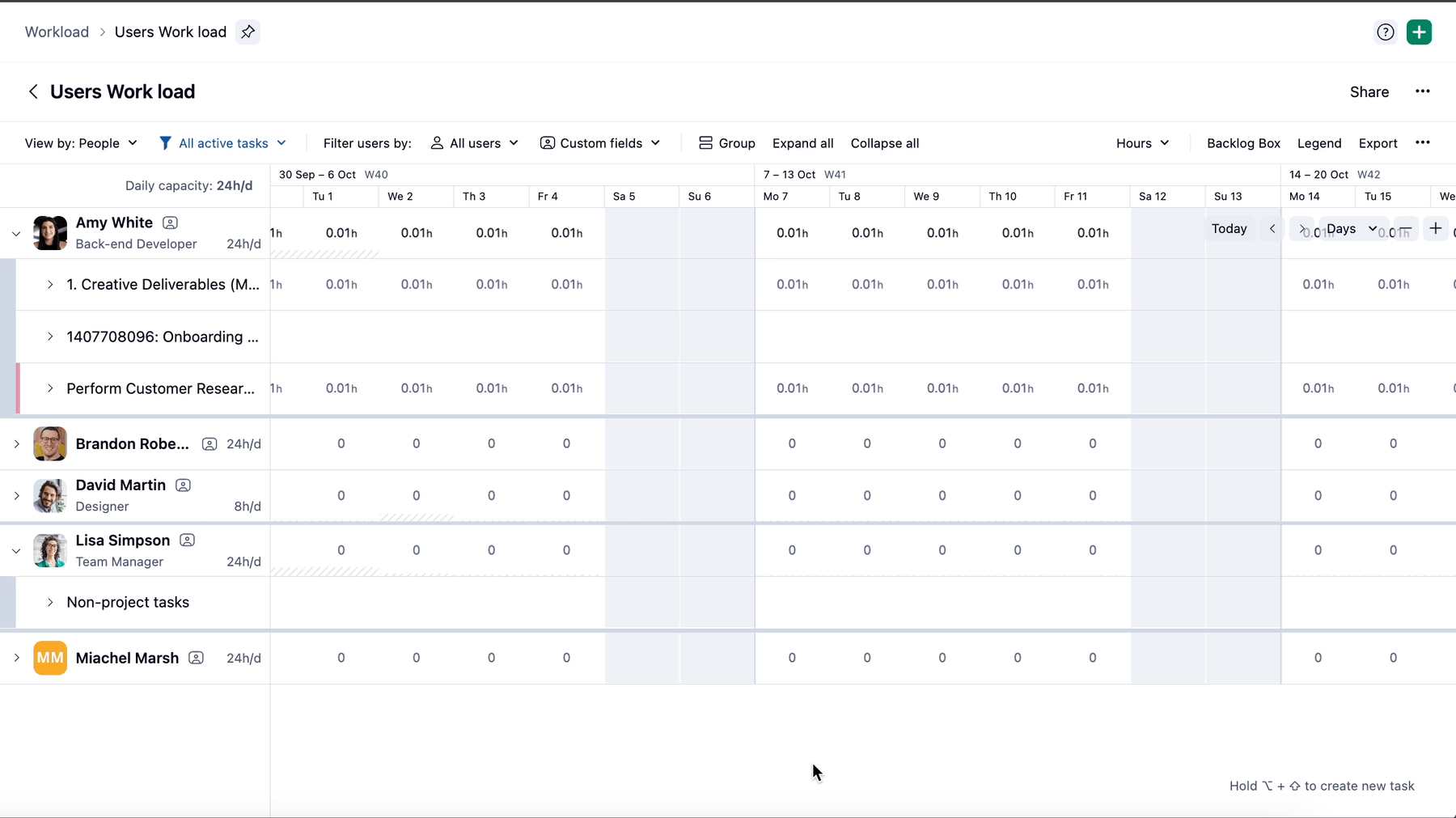Pin the Users Work load view

coord(248,32)
